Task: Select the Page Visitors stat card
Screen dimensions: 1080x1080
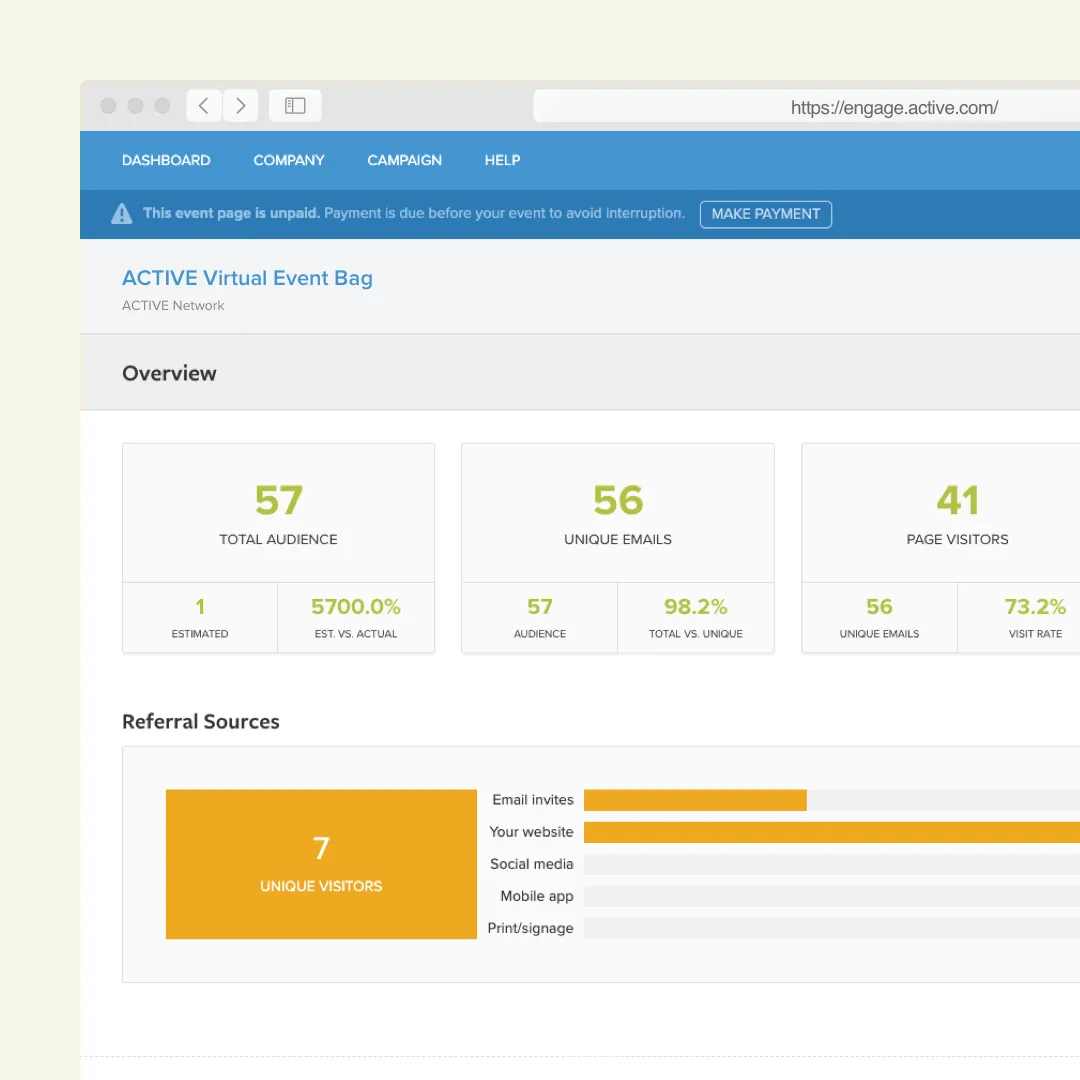Action: pyautogui.click(x=956, y=514)
